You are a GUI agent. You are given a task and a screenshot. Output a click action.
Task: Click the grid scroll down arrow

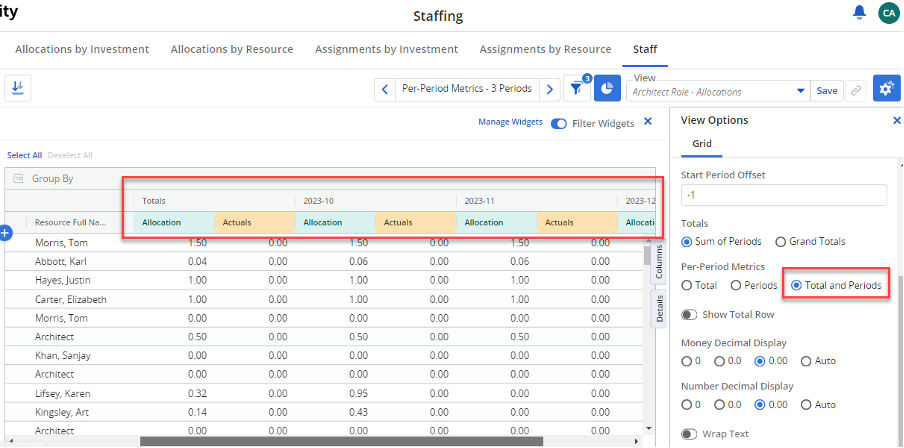tap(647, 428)
